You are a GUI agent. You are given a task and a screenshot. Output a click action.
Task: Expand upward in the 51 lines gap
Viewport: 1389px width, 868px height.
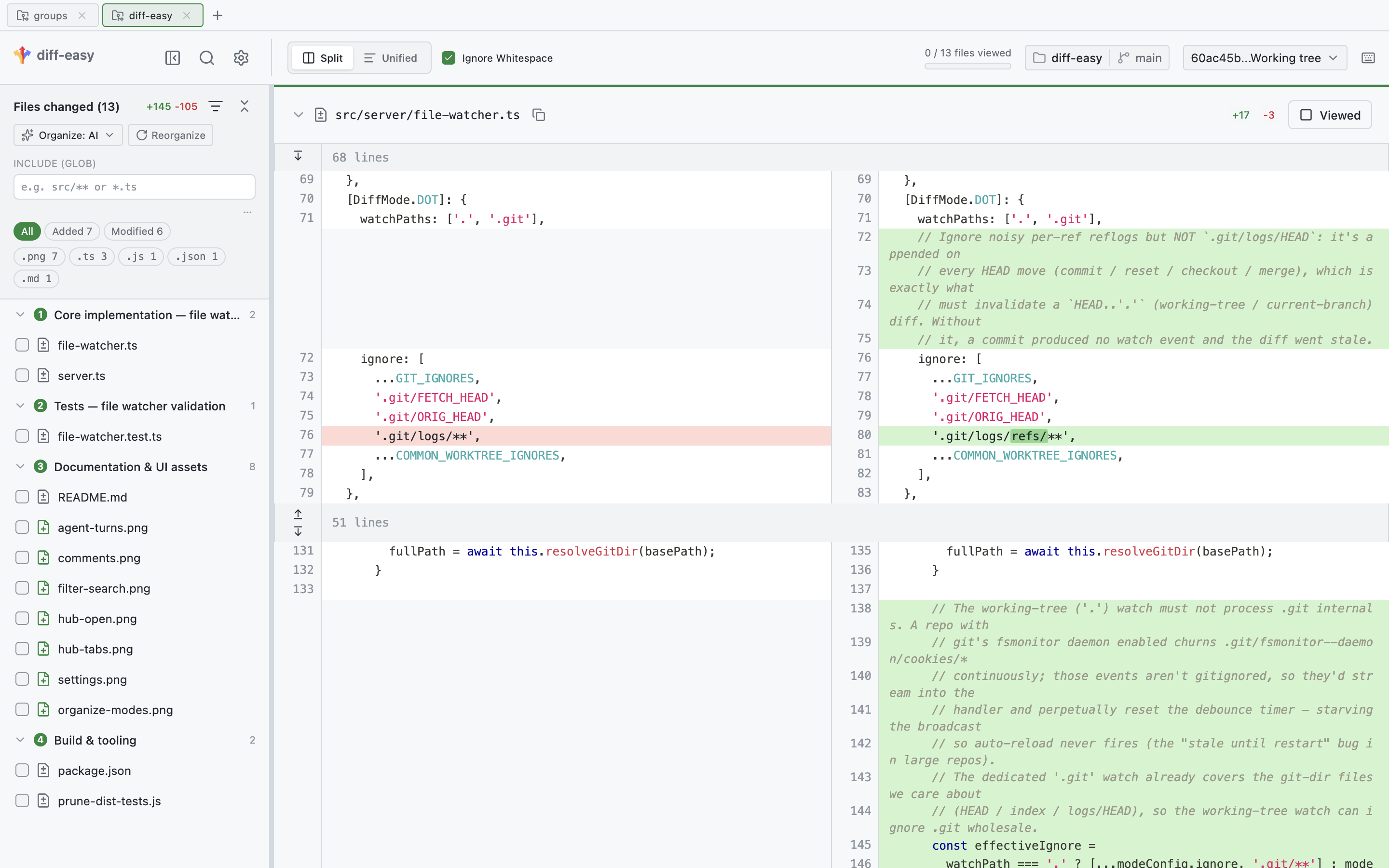298,514
